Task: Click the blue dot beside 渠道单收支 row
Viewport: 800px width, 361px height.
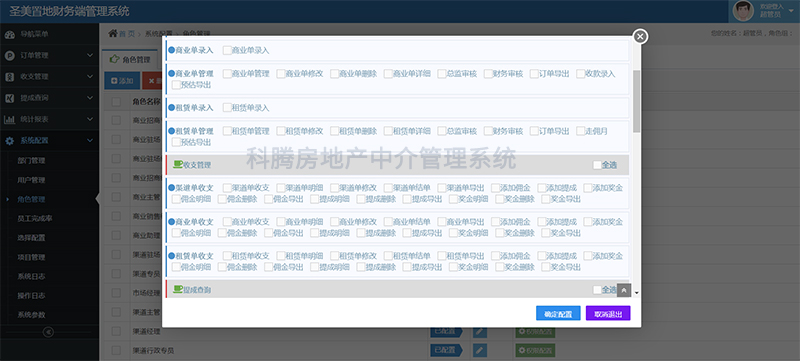Action: click(171, 188)
